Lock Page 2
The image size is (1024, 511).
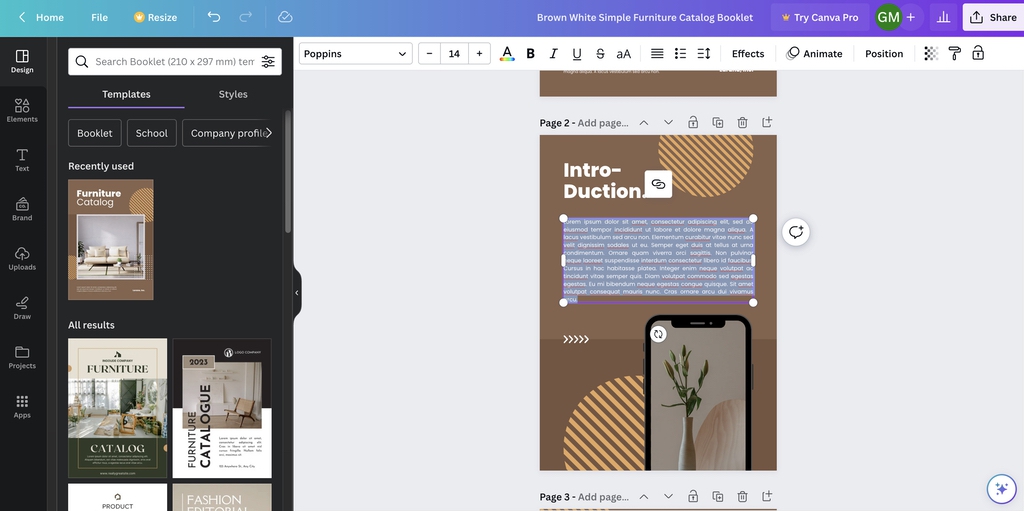pos(693,122)
